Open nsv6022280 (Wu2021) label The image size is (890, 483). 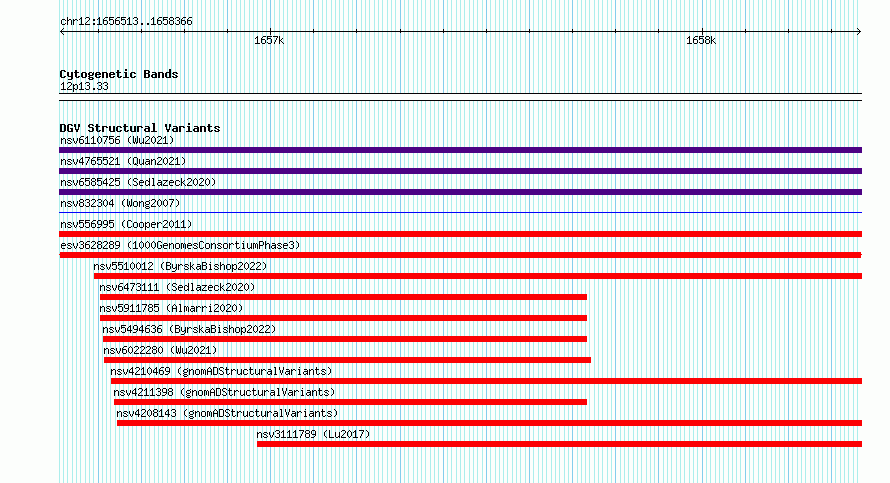pos(160,350)
